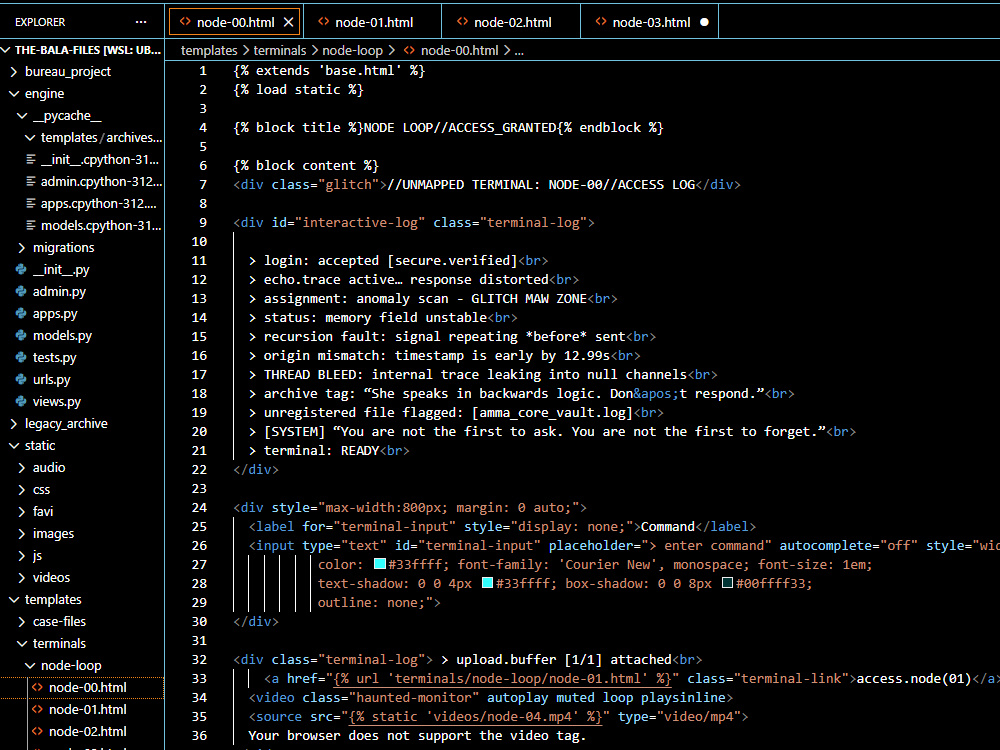Open admin.py Python file
Screen dimensions: 1000x750
pyautogui.click(x=82, y=291)
